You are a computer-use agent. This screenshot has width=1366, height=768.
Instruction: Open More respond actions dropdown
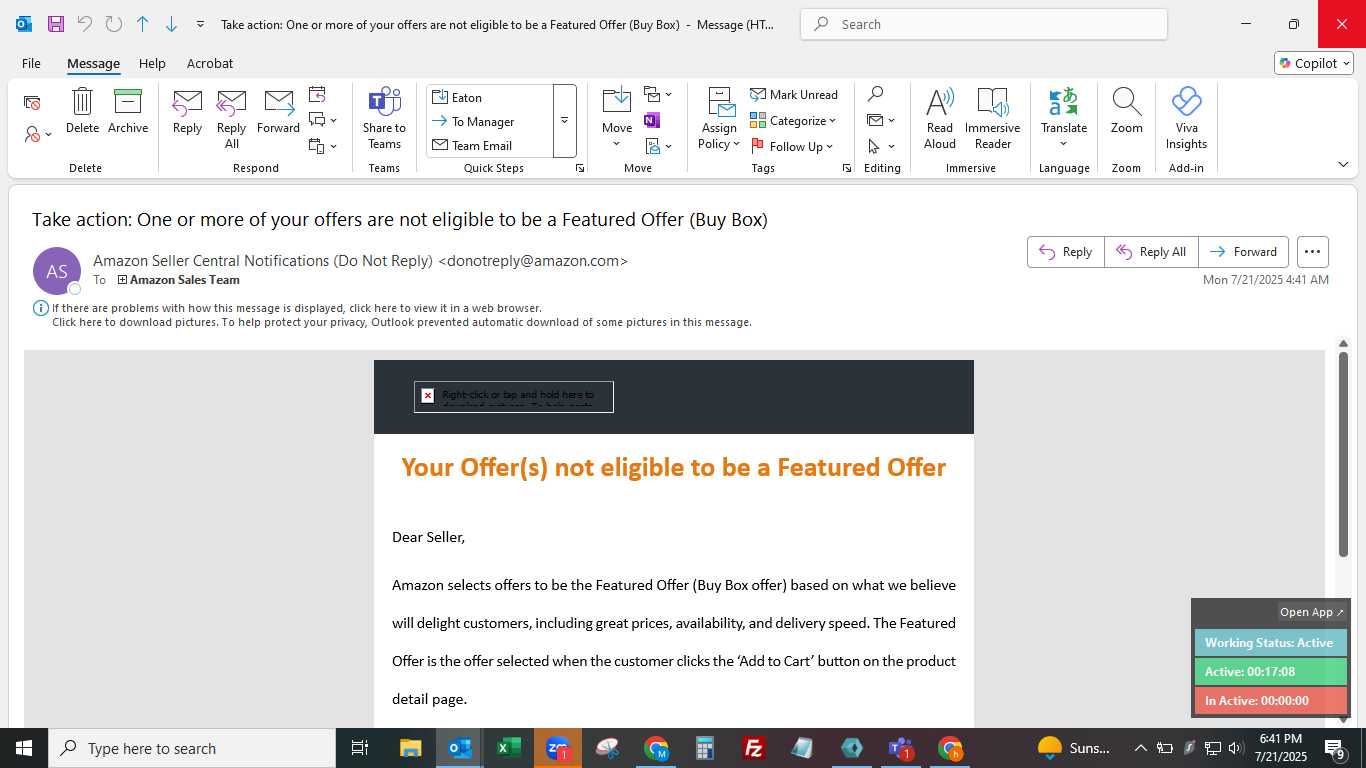click(x=323, y=146)
